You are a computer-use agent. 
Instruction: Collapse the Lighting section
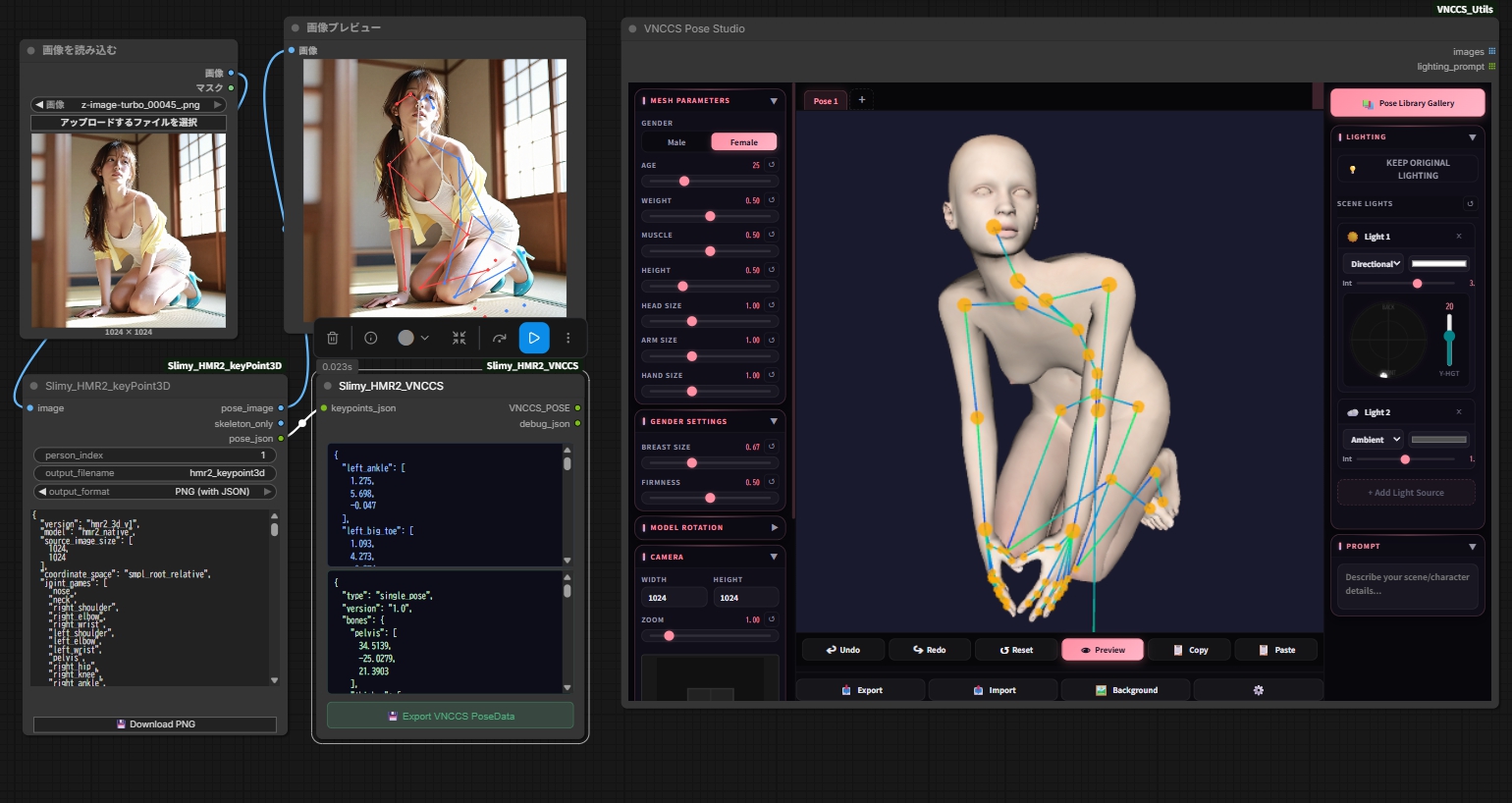1473,136
